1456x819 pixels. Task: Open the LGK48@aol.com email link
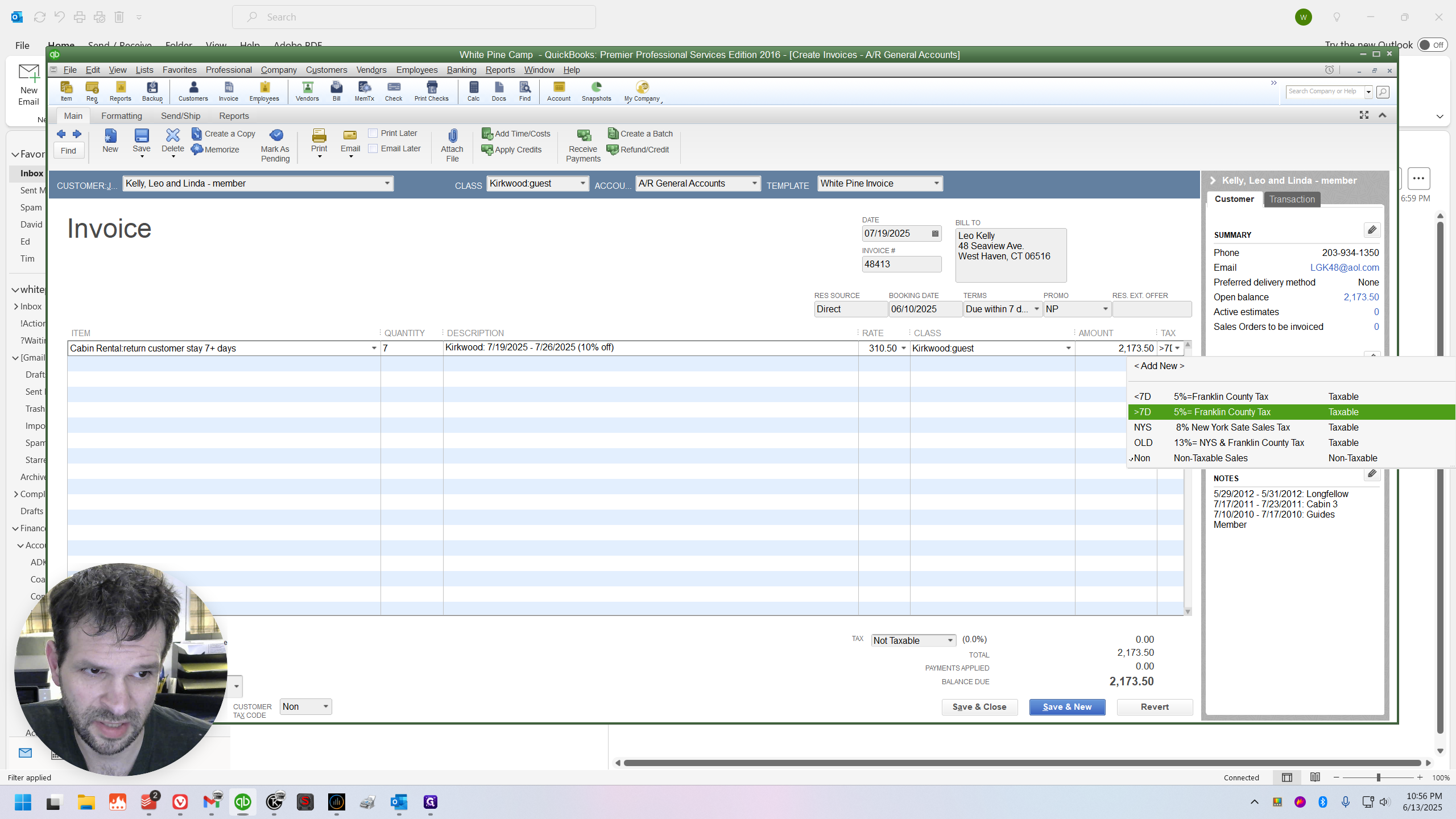(1345, 268)
